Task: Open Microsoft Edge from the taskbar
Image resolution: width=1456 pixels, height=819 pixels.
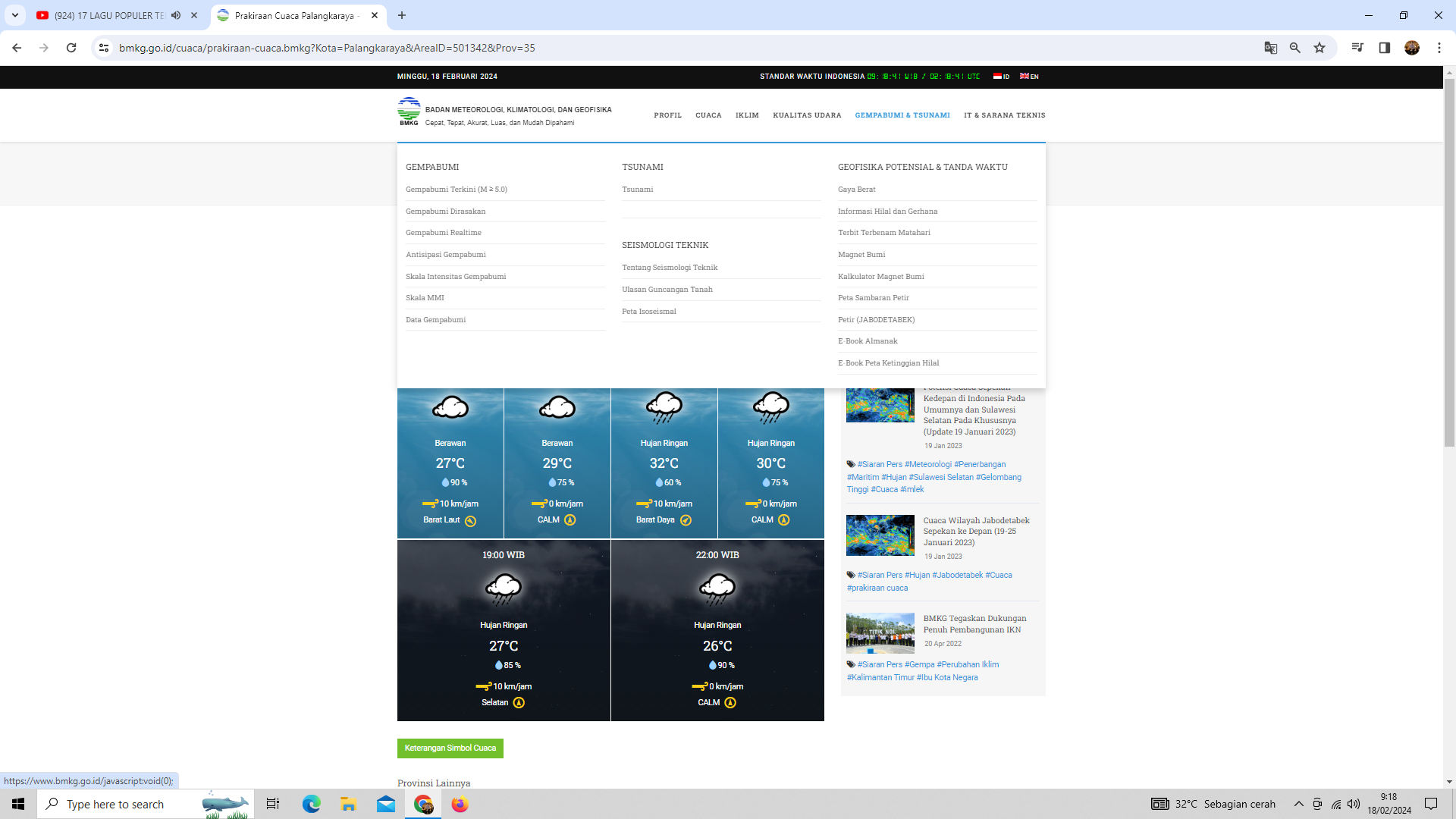Action: pyautogui.click(x=311, y=804)
